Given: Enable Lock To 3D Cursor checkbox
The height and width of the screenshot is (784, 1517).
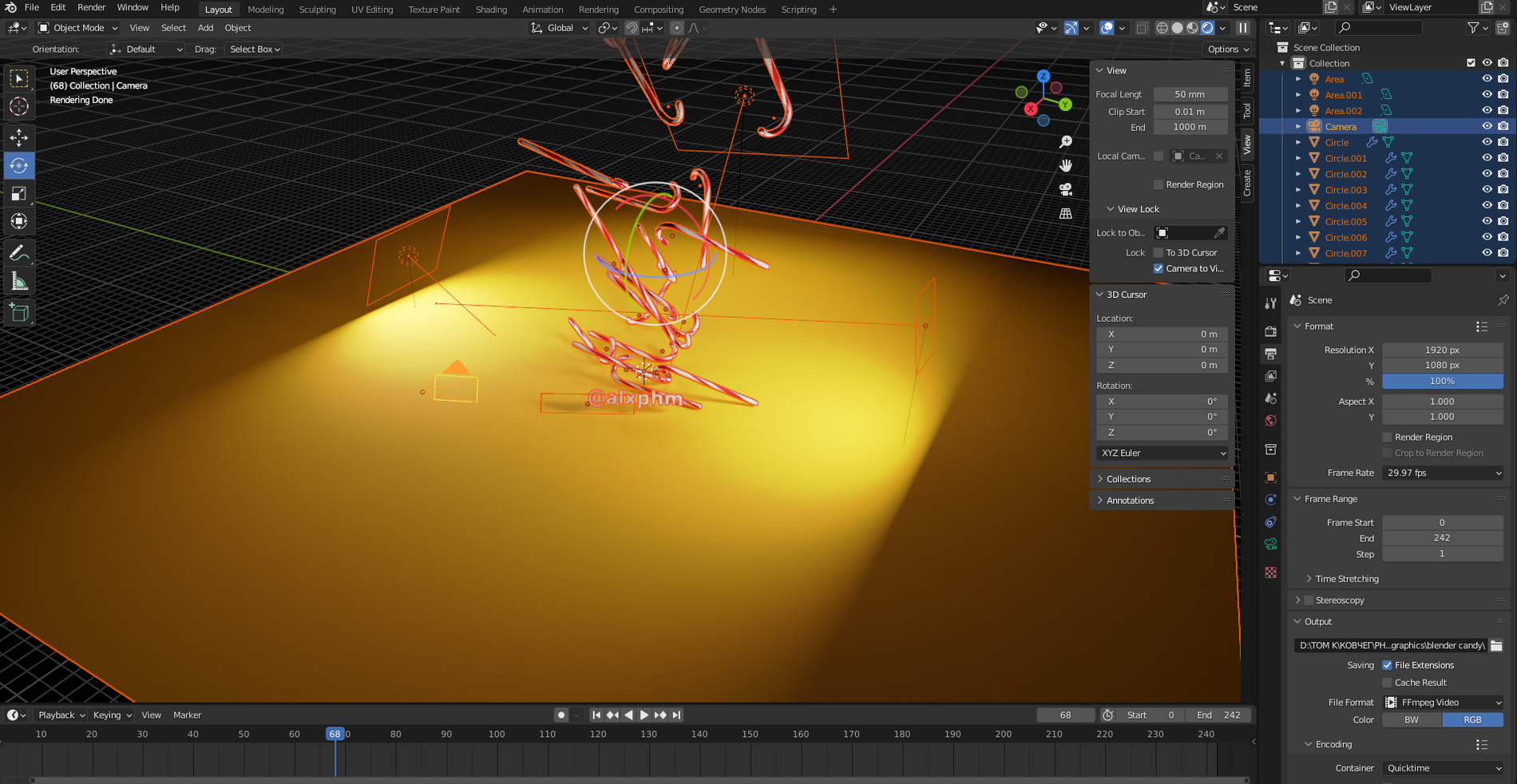Looking at the screenshot, I should click(x=1159, y=252).
